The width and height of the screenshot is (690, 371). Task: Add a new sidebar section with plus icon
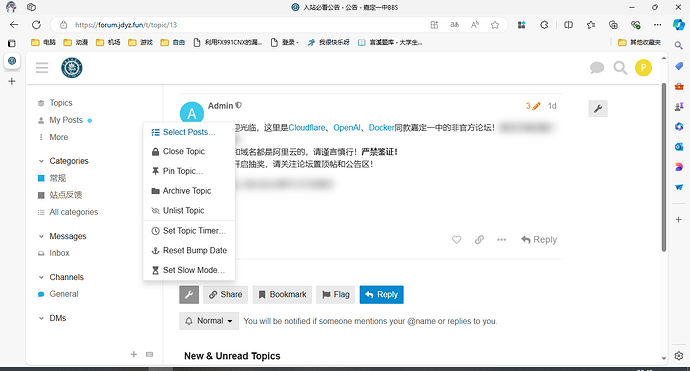(134, 354)
